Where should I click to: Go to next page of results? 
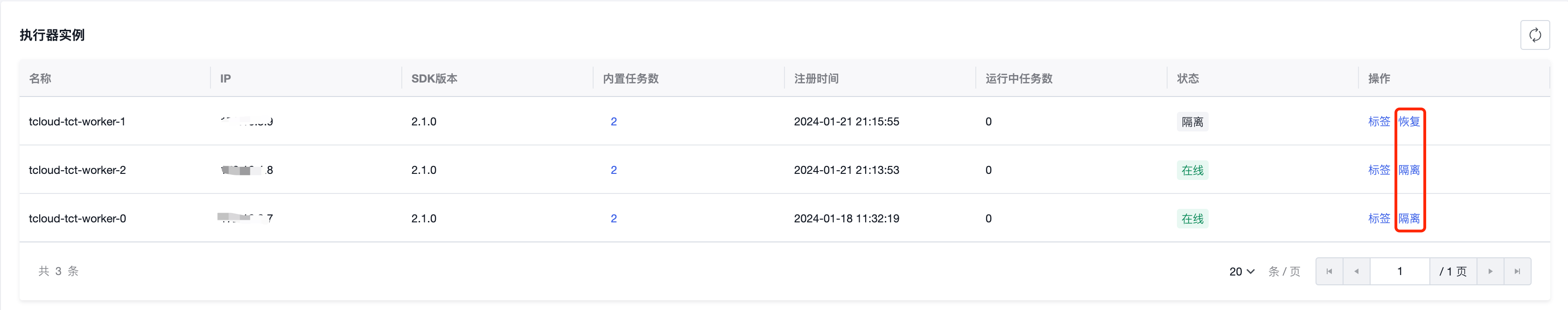click(1490, 271)
